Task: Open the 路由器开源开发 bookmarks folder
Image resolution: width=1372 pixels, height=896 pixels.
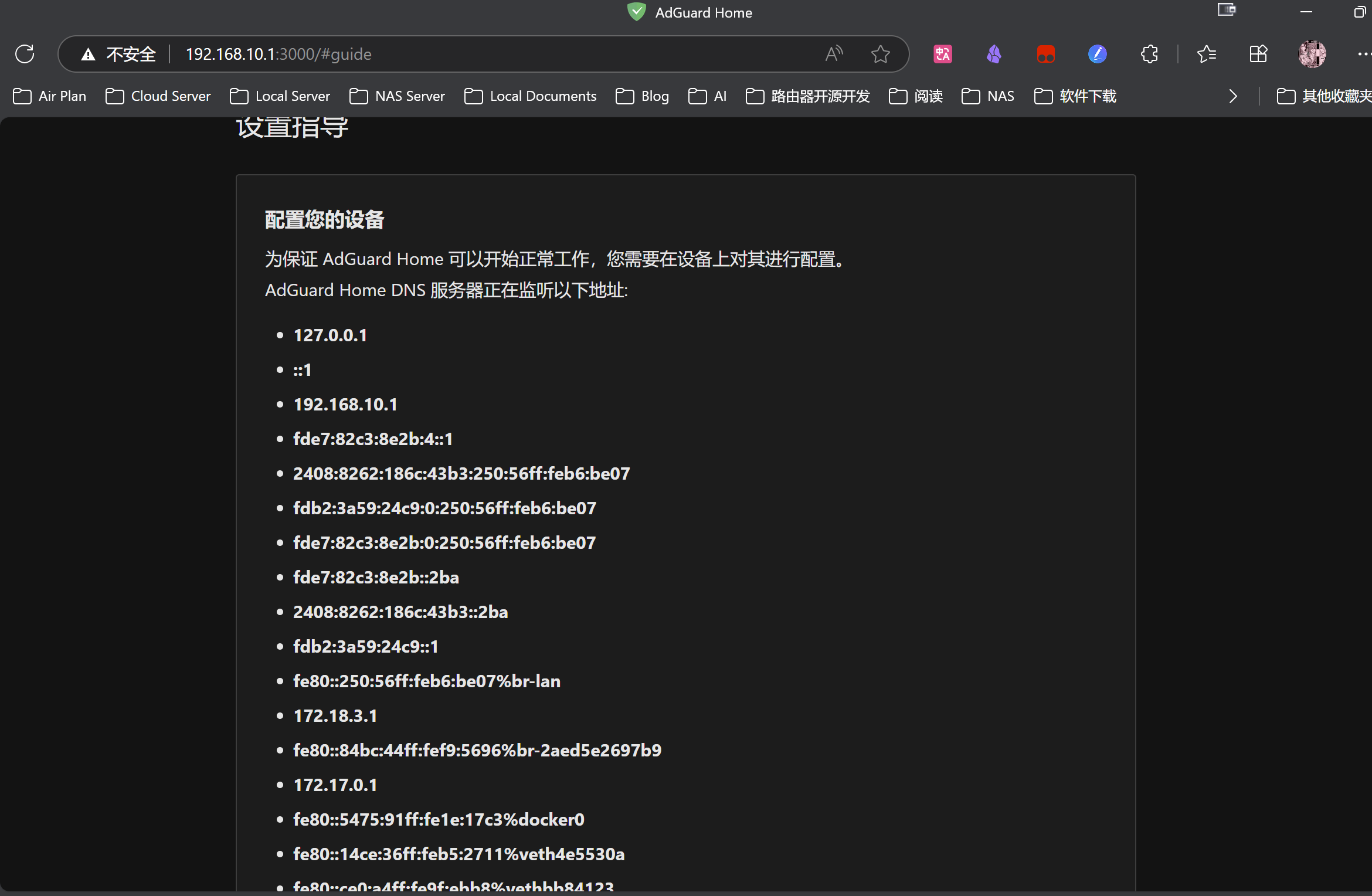Action: [x=807, y=96]
